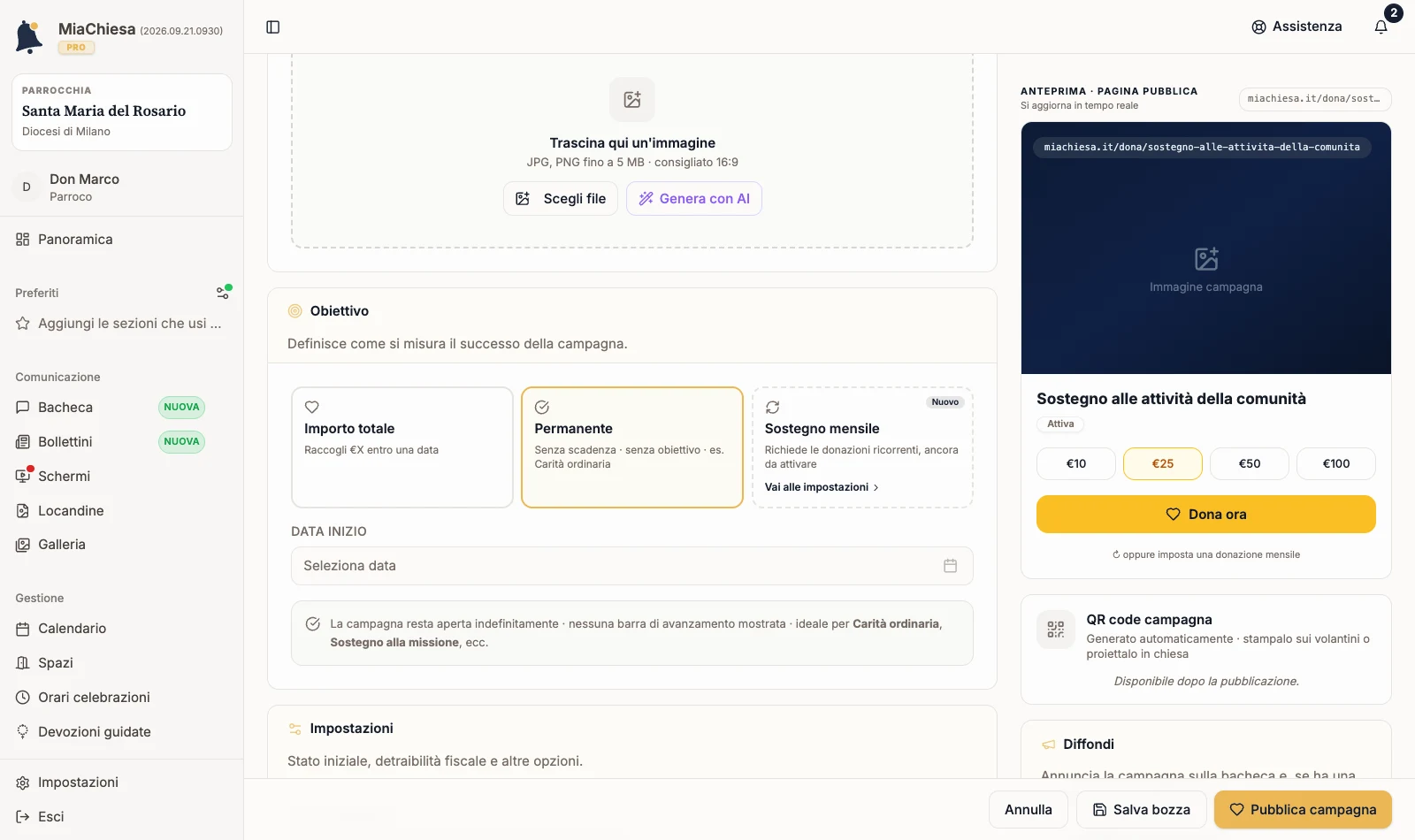The width and height of the screenshot is (1415, 840).
Task: Click the Spazi building icon
Action: pyautogui.click(x=23, y=663)
